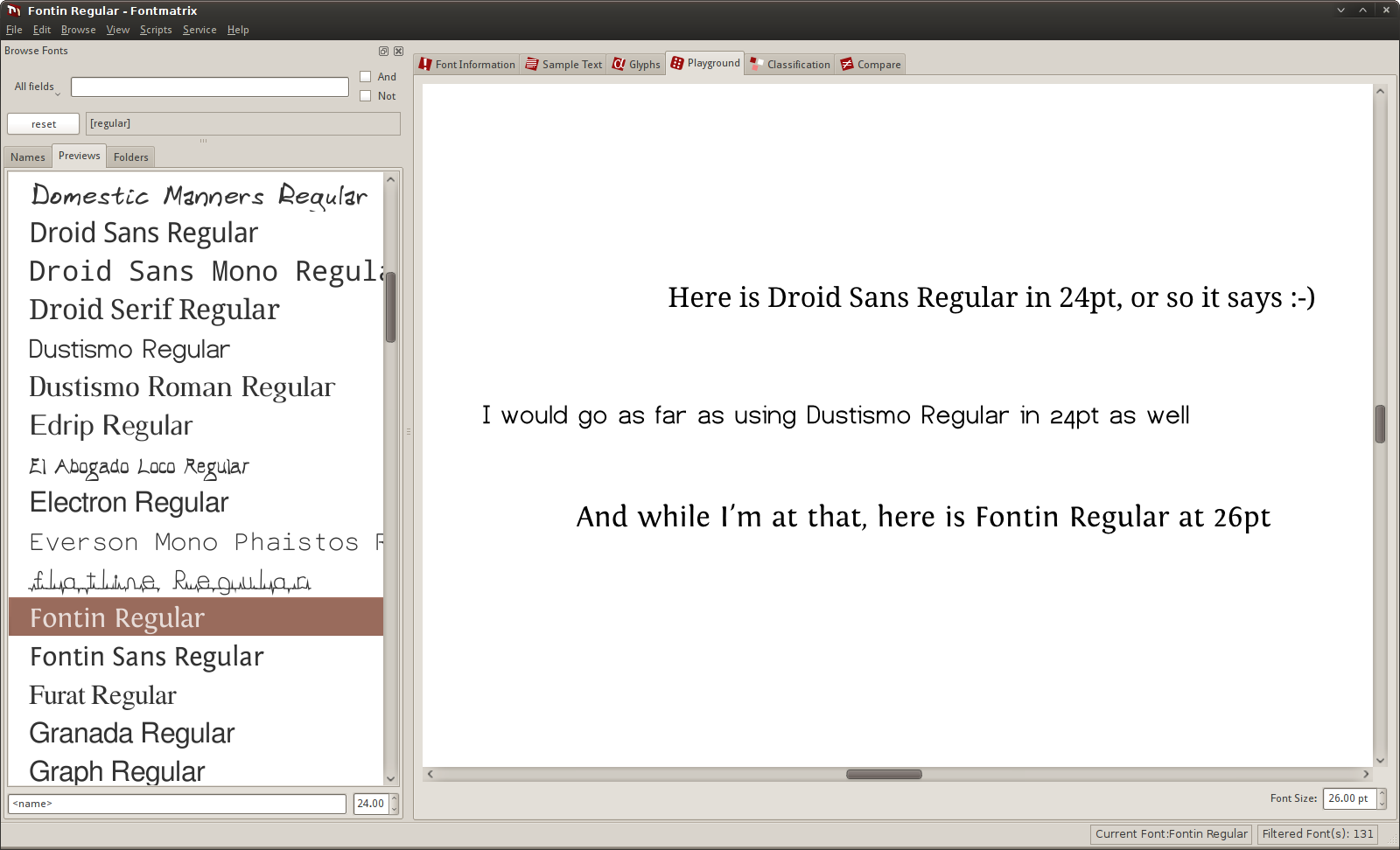Open the Help menu
The width and height of the screenshot is (1400, 850).
[x=238, y=30]
